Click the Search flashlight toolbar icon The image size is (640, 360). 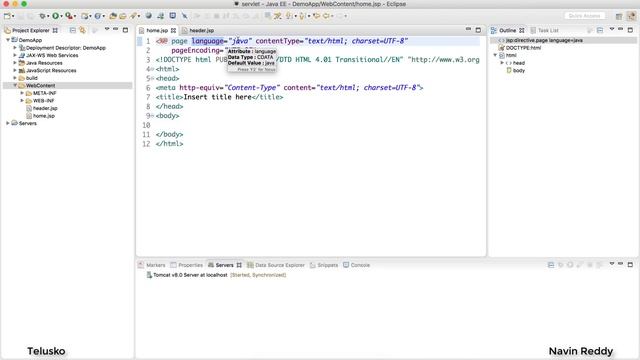133,16
